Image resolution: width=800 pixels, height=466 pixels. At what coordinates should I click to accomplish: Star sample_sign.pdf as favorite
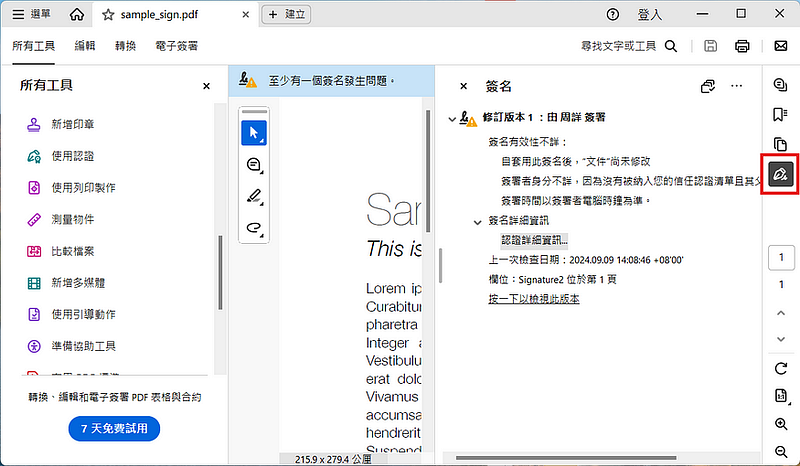click(x=108, y=15)
